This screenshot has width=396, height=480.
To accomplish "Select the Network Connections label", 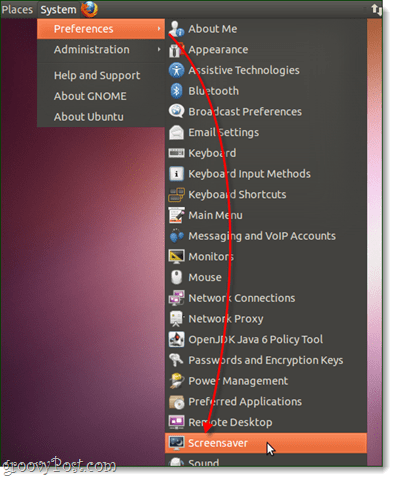I will pos(242,298).
